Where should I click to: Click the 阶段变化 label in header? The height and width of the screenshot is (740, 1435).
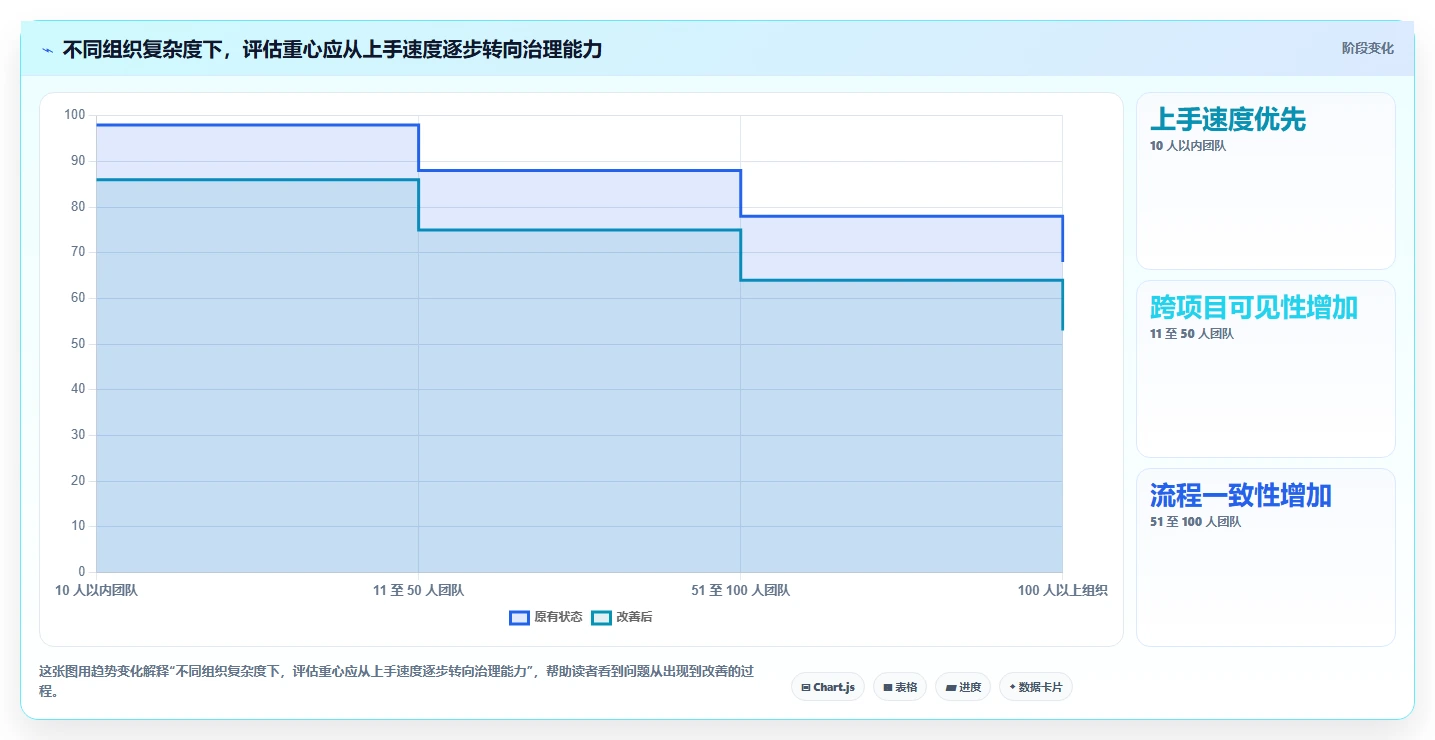[x=1368, y=49]
